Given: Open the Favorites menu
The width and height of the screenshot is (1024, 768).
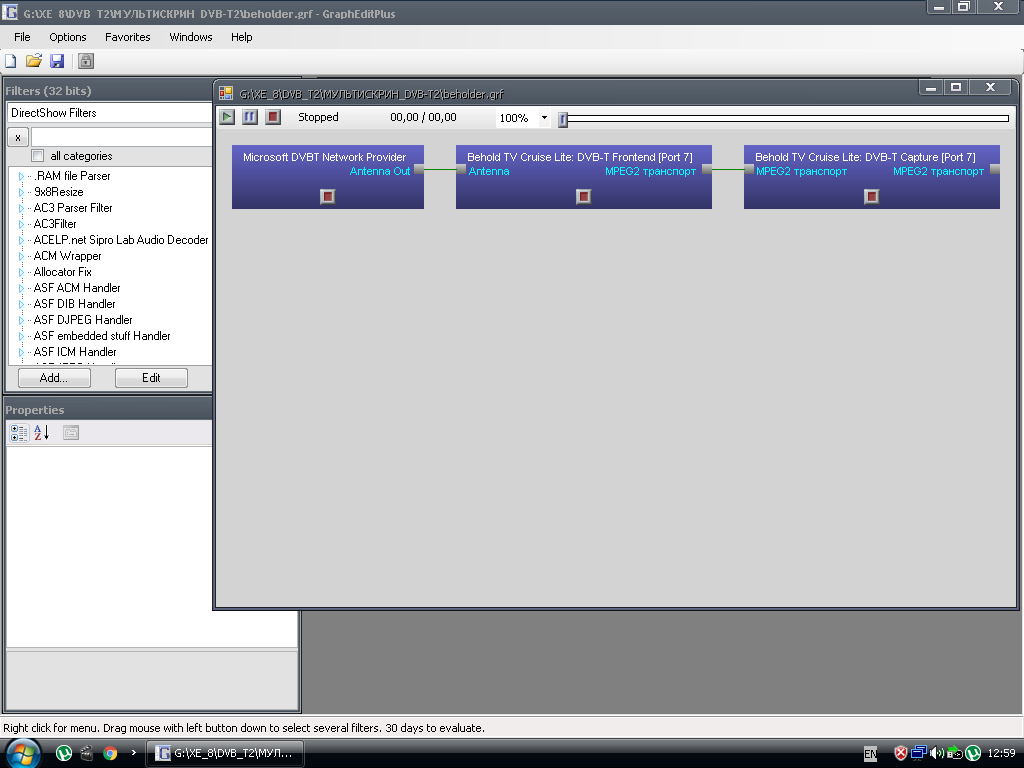Looking at the screenshot, I should tap(128, 37).
